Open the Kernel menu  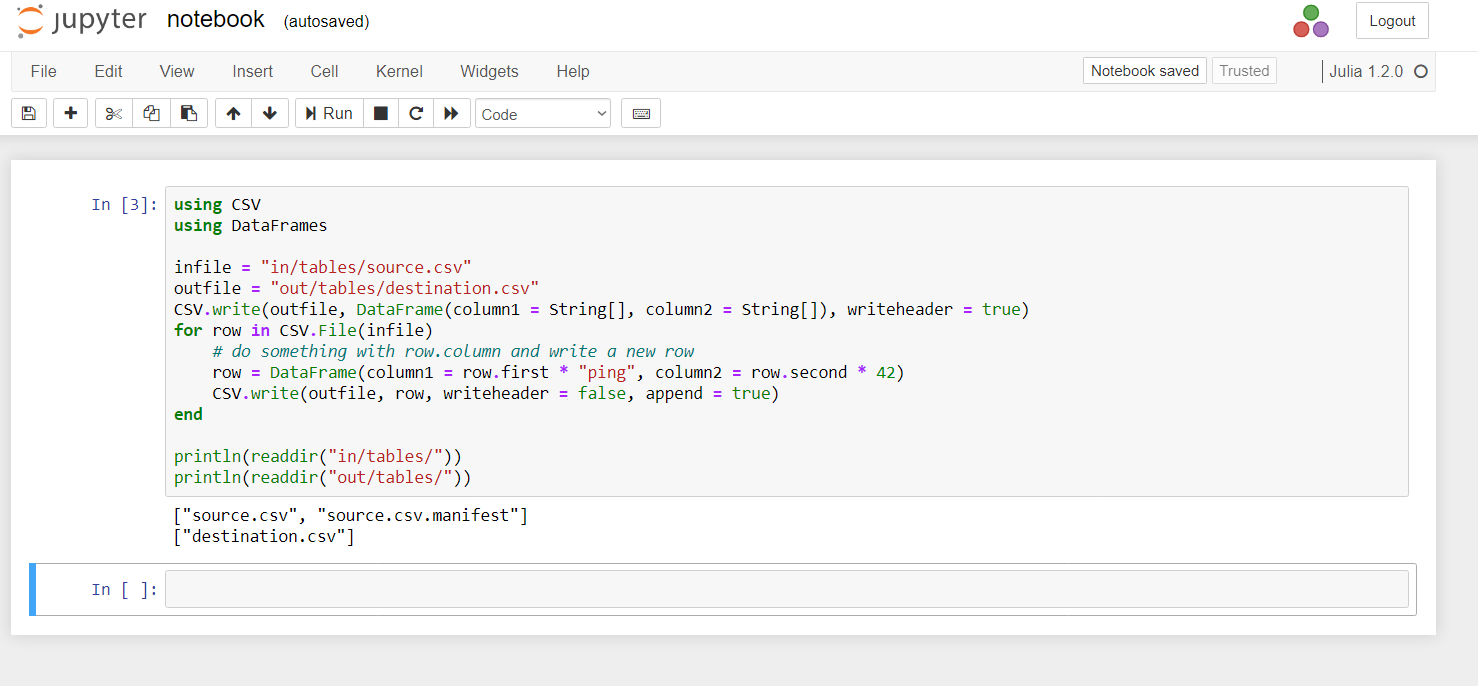pyautogui.click(x=399, y=71)
